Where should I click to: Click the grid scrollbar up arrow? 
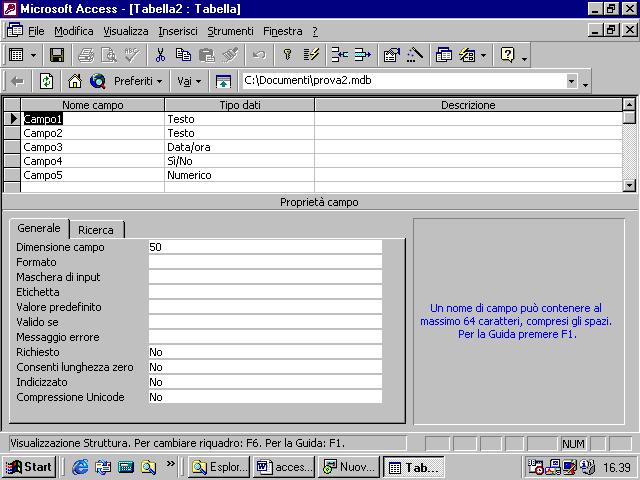pyautogui.click(x=629, y=104)
